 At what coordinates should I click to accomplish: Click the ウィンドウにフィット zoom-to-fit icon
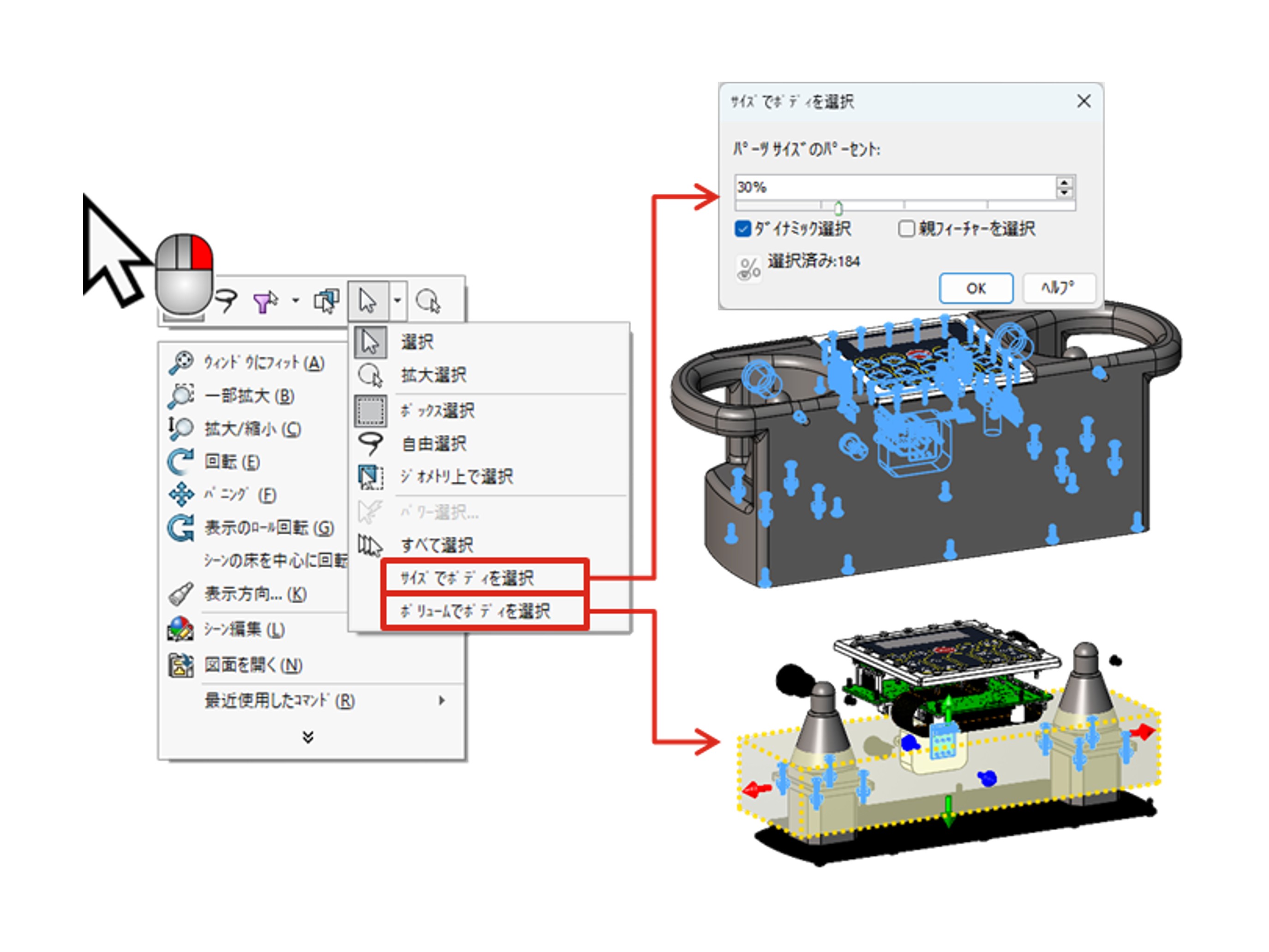point(181,363)
